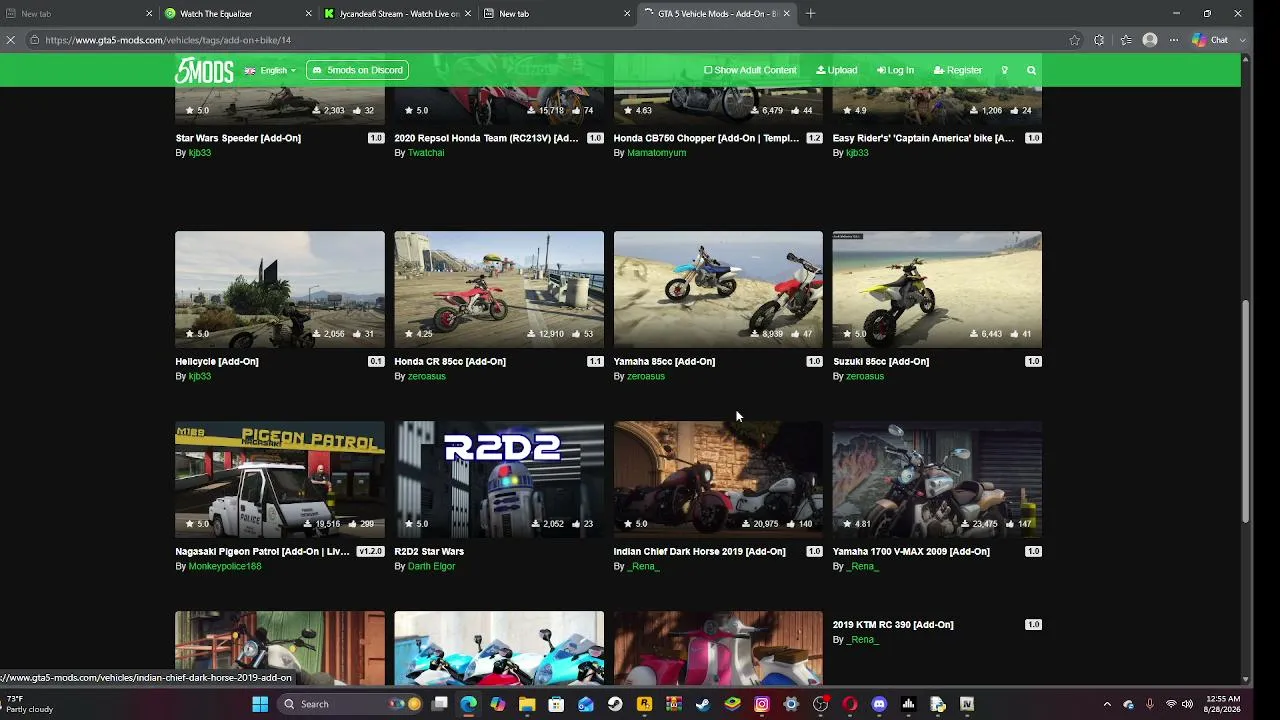Open Microsoft Edge from the taskbar
This screenshot has height=720, width=1280.
(x=468, y=704)
